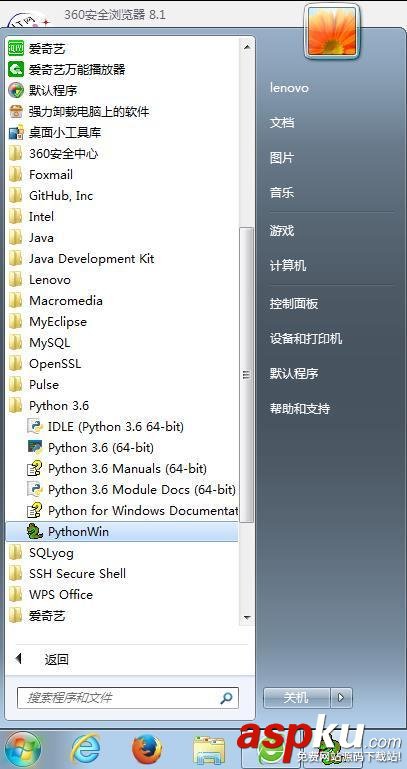407x769 pixels.
Task: Click the programs list scroll down arrow
Action: click(247, 617)
